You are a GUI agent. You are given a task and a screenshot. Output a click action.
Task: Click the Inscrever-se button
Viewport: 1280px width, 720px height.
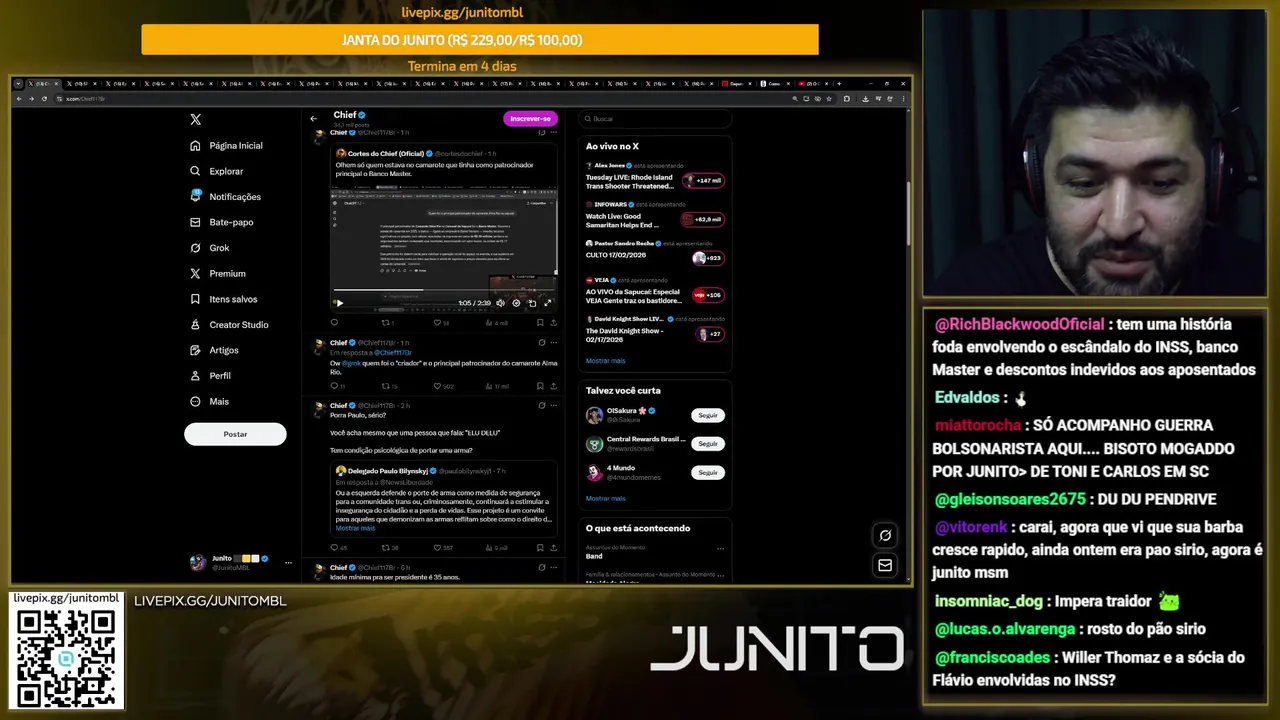click(530, 119)
